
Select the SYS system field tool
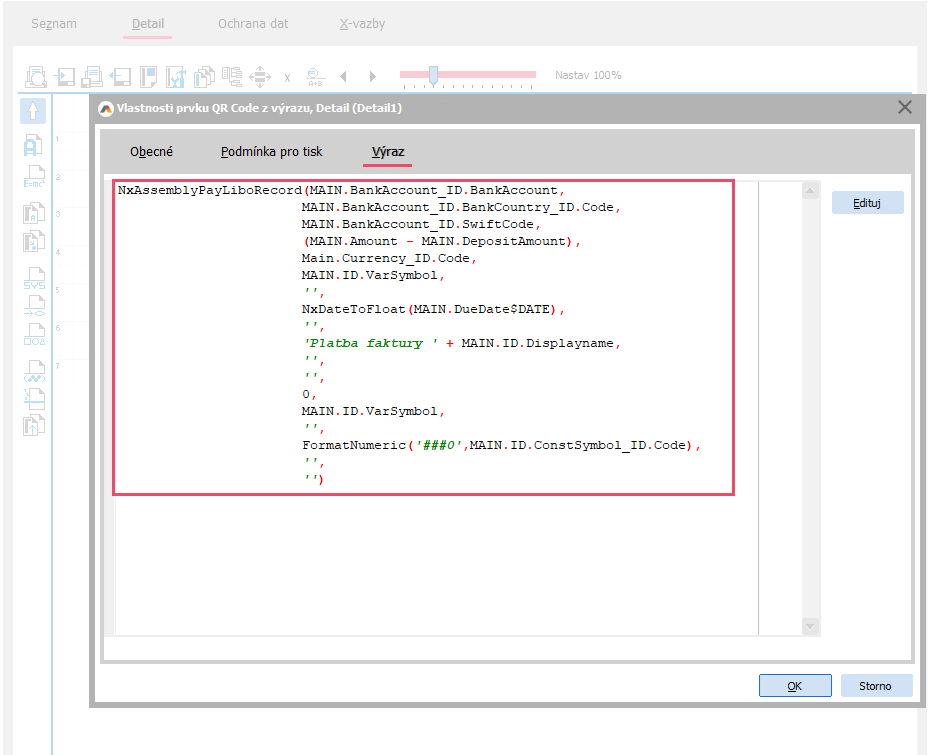click(34, 278)
